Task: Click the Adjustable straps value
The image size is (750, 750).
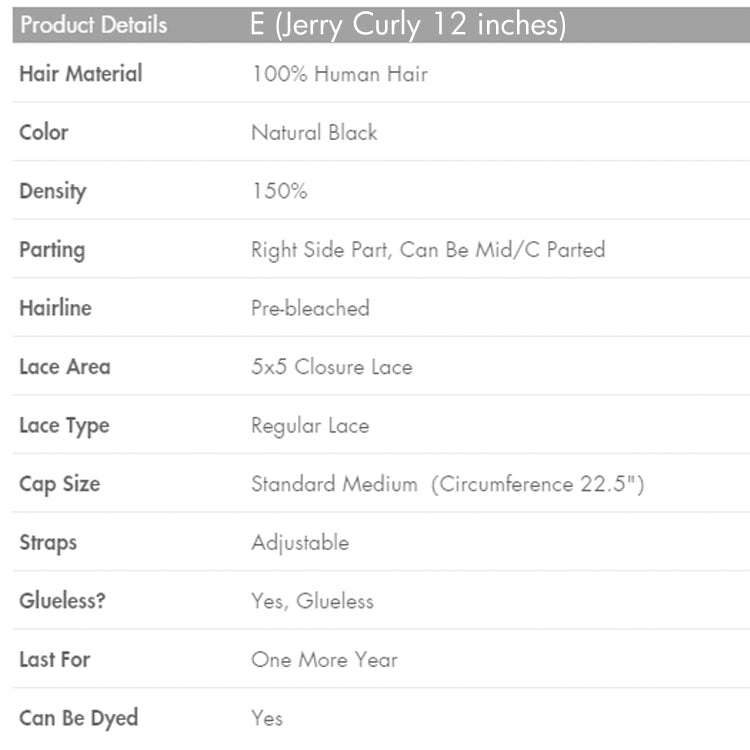Action: (300, 543)
